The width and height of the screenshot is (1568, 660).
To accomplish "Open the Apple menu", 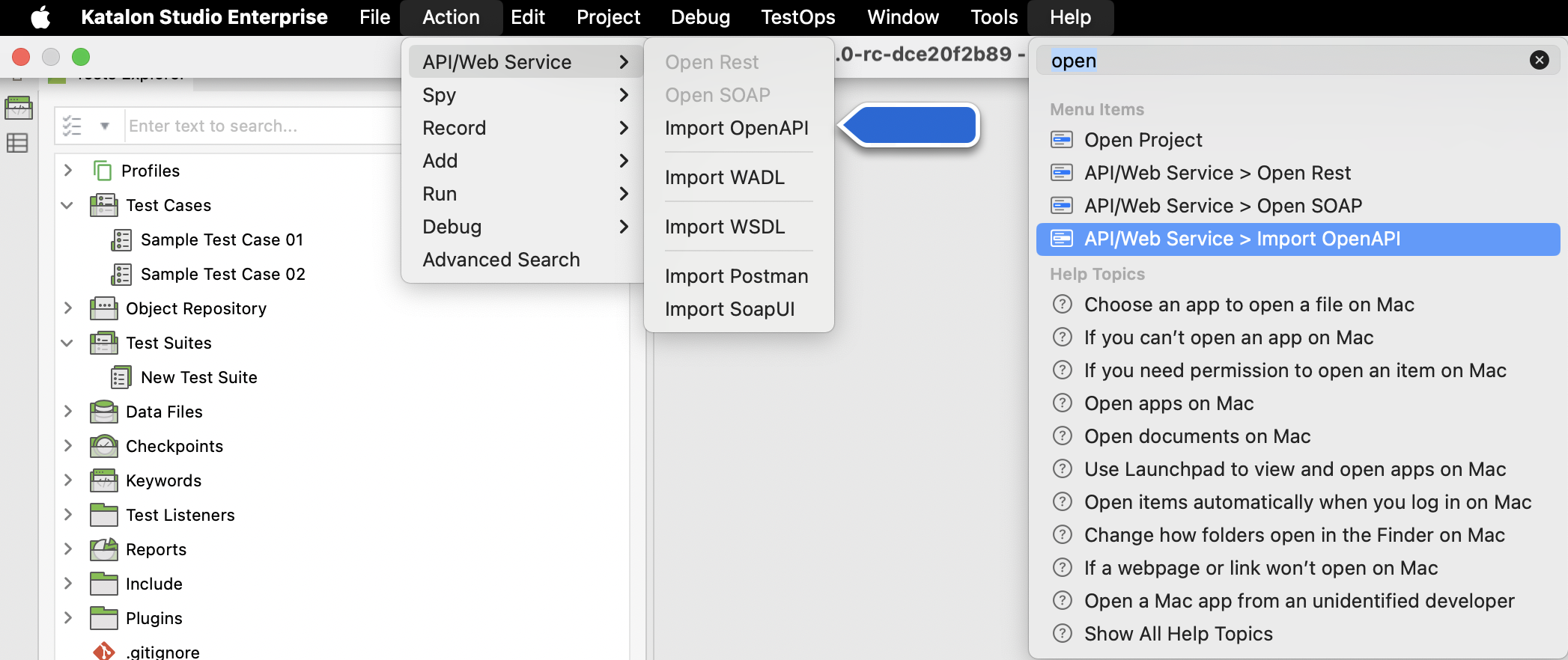I will [x=41, y=16].
